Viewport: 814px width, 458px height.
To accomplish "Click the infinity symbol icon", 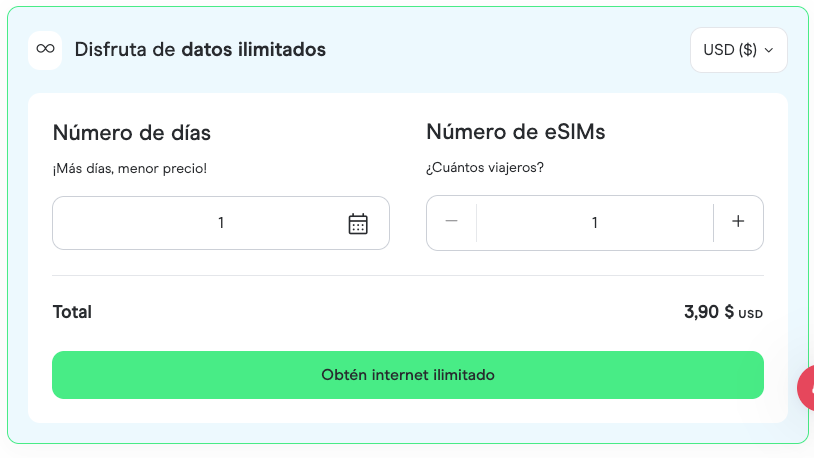I will [45, 49].
